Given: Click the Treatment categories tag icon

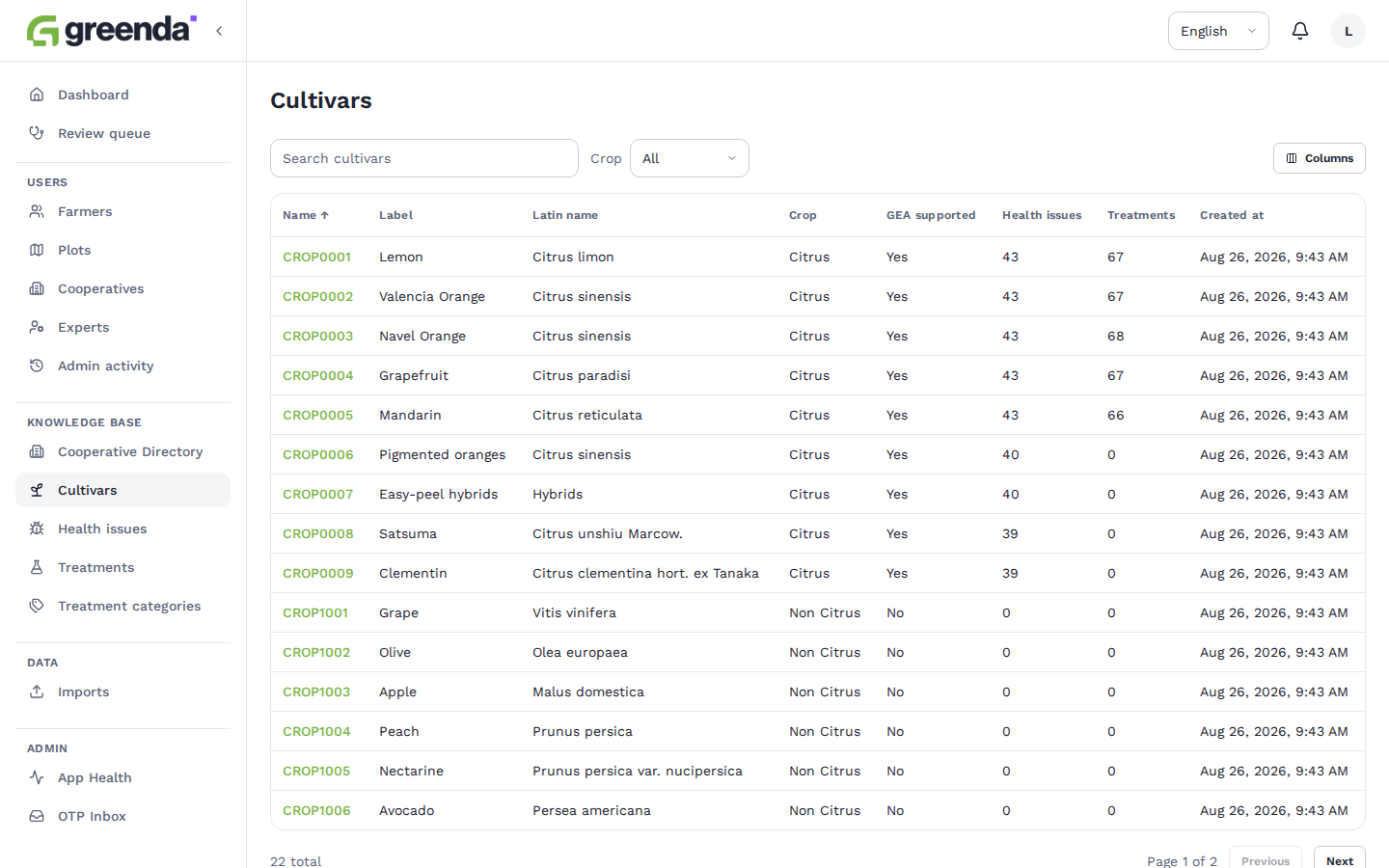Looking at the screenshot, I should [x=37, y=606].
